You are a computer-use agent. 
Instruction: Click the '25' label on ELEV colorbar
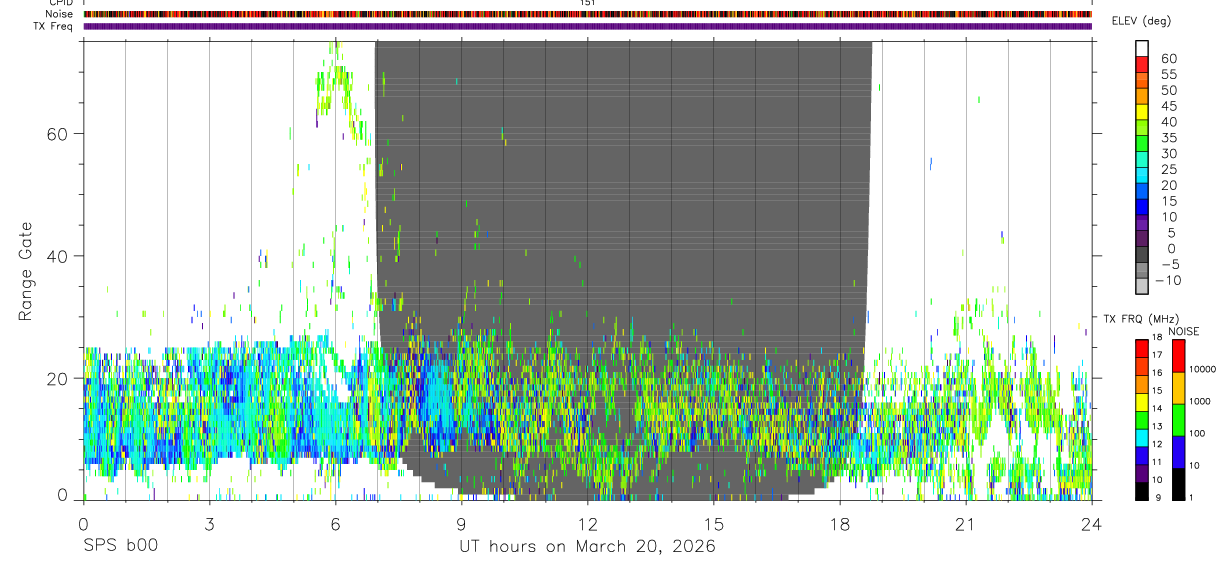(x=1168, y=169)
